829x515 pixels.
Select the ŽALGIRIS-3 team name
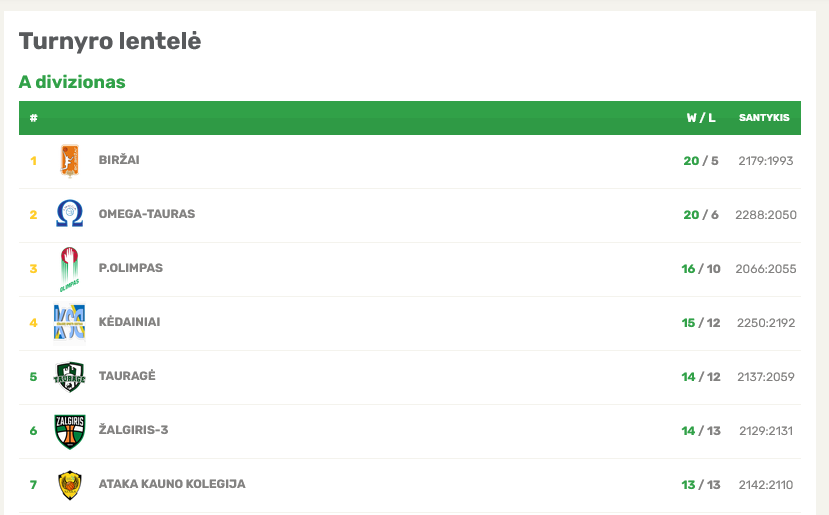coord(133,429)
